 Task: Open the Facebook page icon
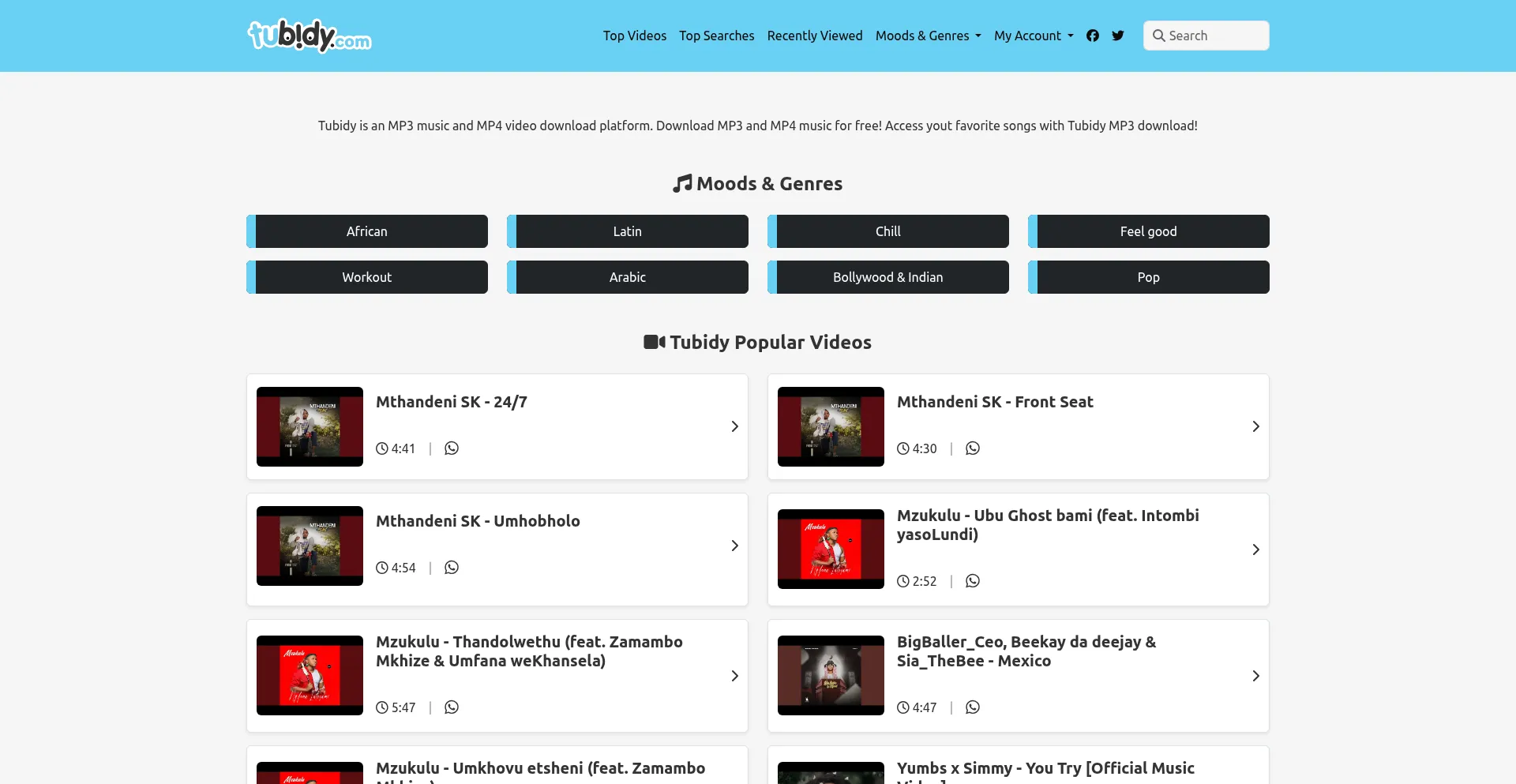coord(1093,36)
